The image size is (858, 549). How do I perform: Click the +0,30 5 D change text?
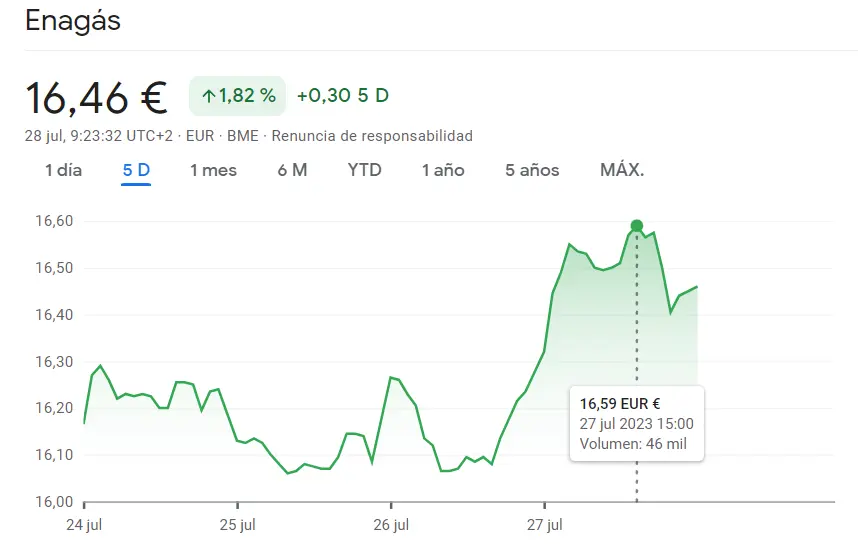point(343,96)
